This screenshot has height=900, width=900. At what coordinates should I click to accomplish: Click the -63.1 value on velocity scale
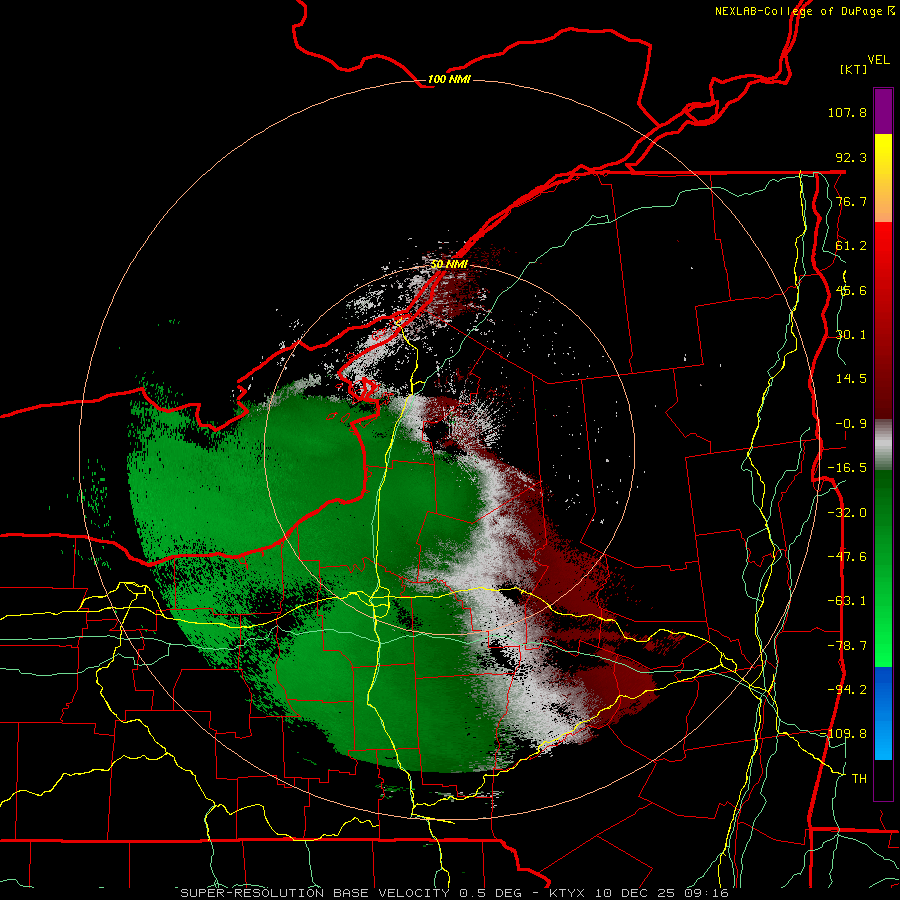(847, 601)
